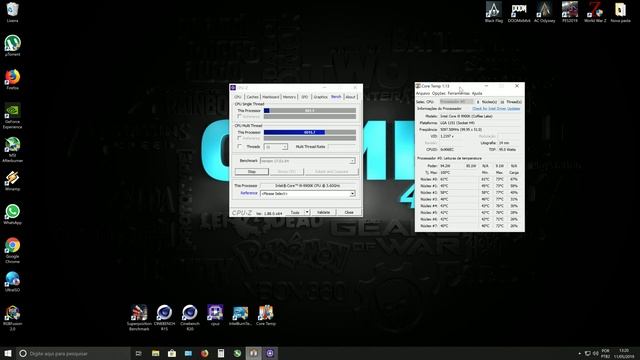
Task: Switch to the About tab in CPU-Z
Action: point(351,97)
